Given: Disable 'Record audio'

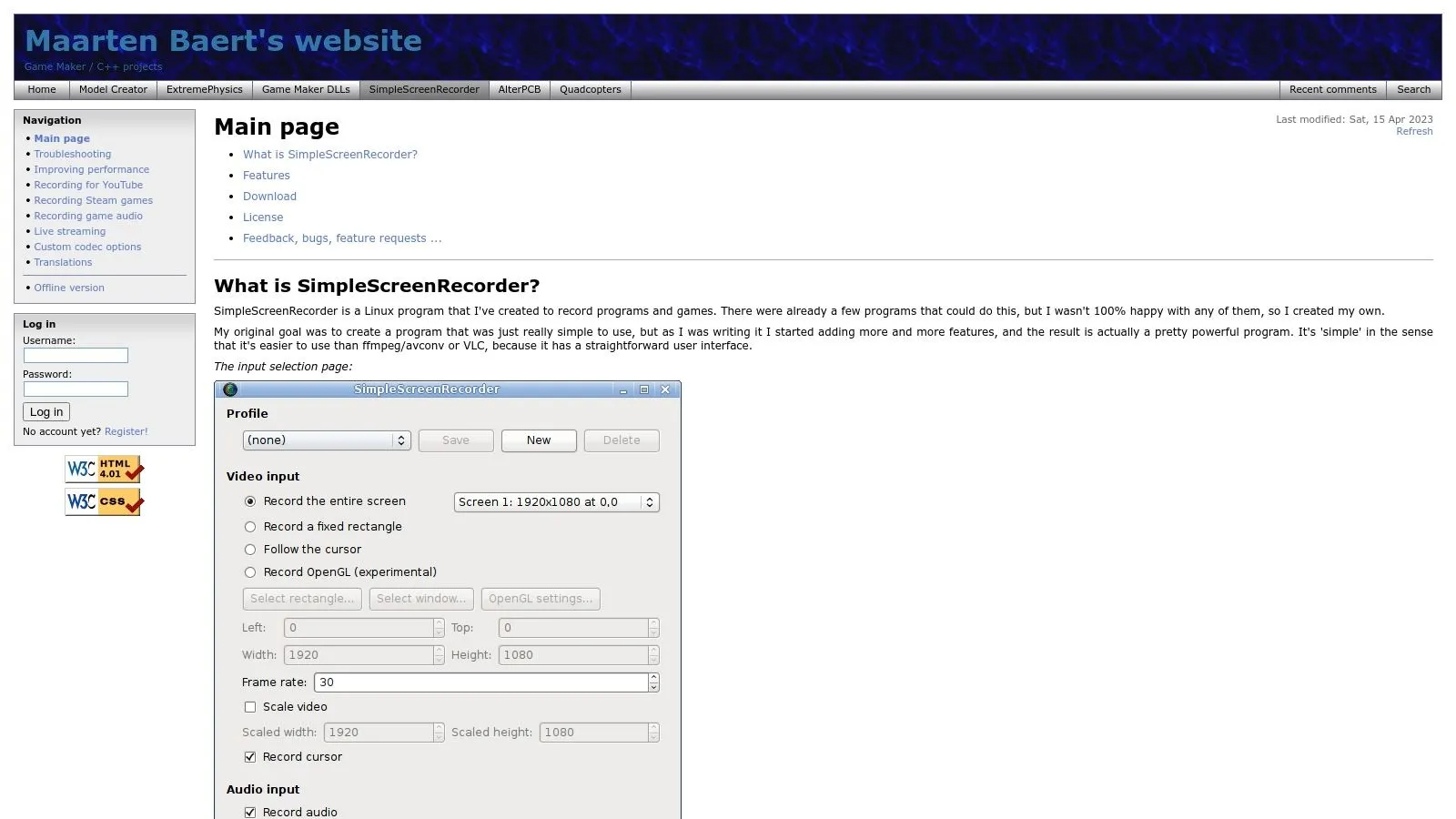Looking at the screenshot, I should 250,812.
